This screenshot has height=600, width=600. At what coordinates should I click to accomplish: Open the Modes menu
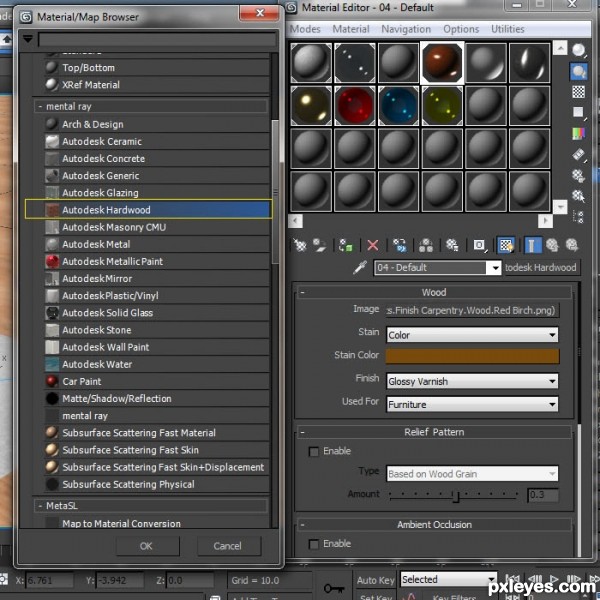point(305,29)
